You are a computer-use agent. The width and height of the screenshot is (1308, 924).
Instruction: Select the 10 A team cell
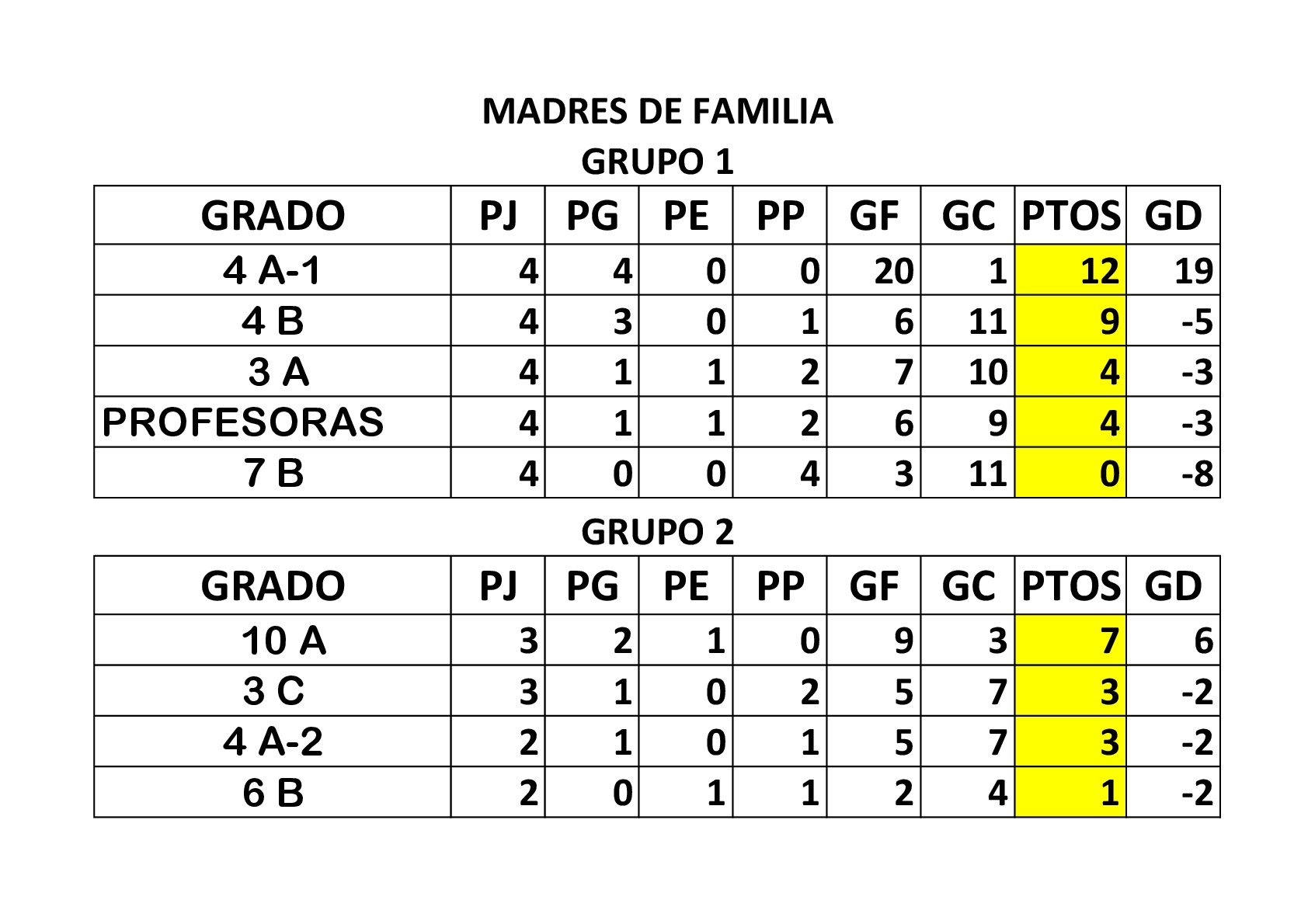pos(273,641)
